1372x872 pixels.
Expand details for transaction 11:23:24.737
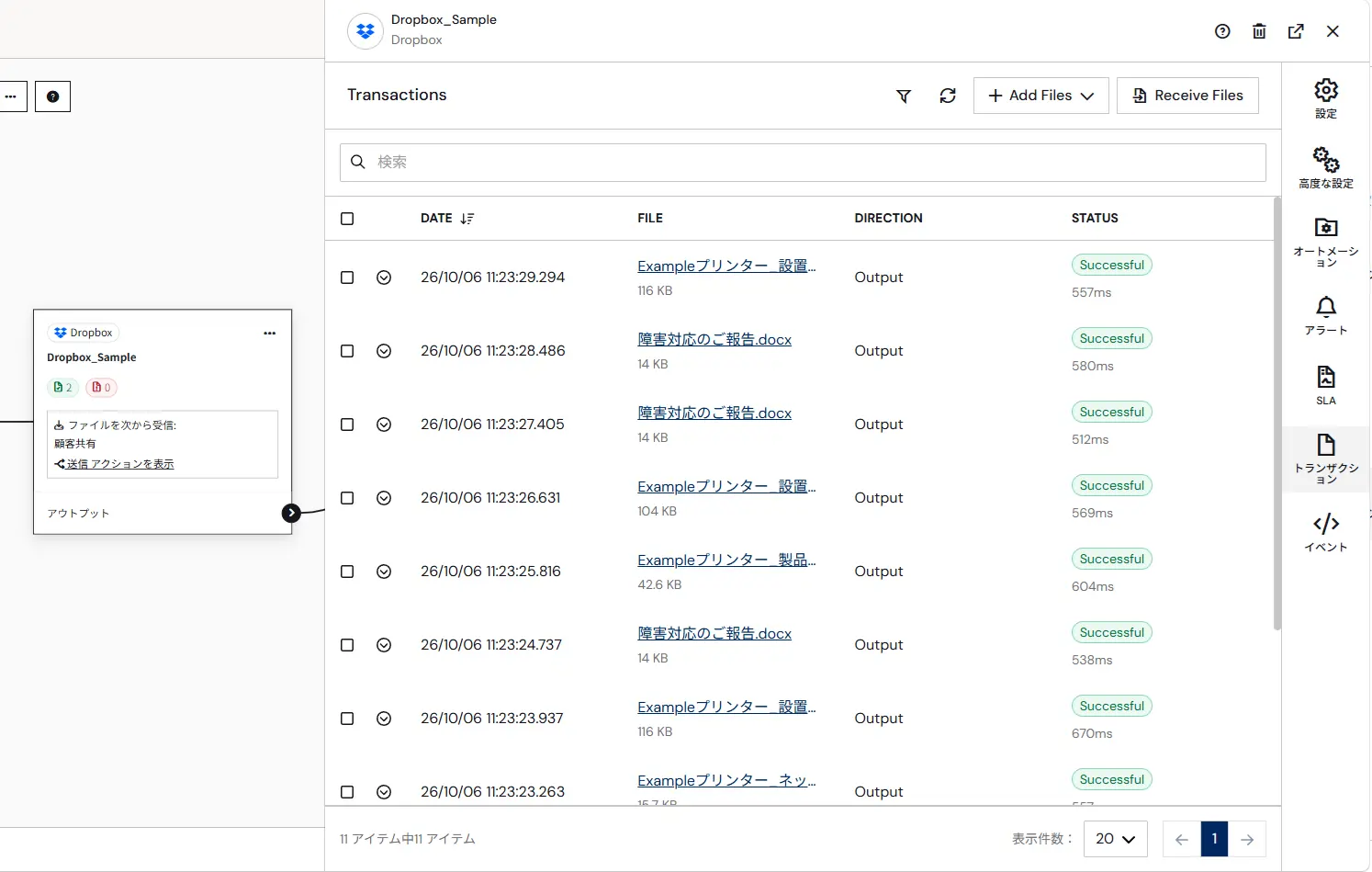click(384, 645)
